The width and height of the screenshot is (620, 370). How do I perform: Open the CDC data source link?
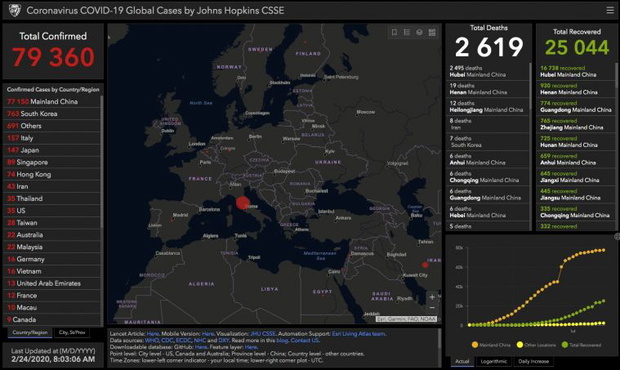167,340
